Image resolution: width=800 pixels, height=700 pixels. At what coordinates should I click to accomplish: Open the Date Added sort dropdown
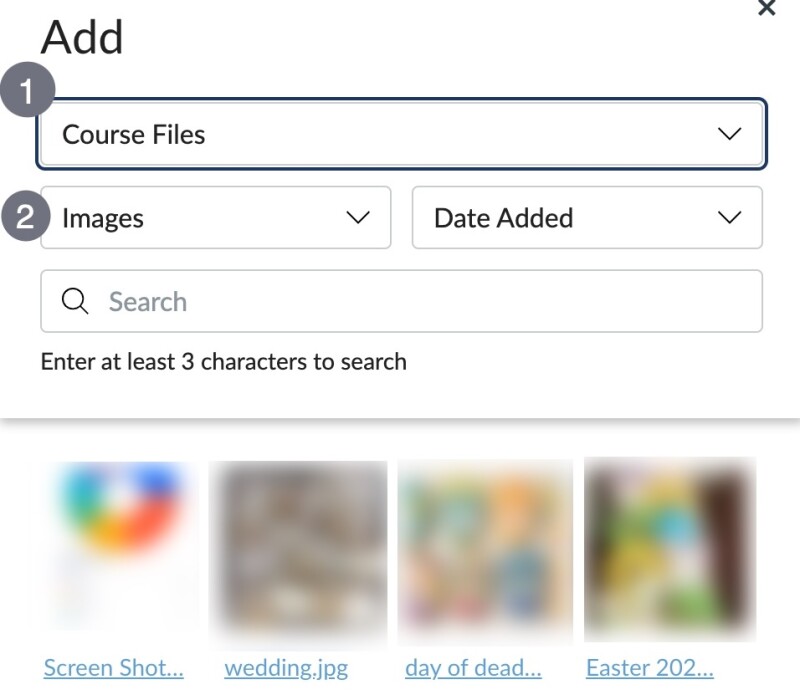(587, 218)
